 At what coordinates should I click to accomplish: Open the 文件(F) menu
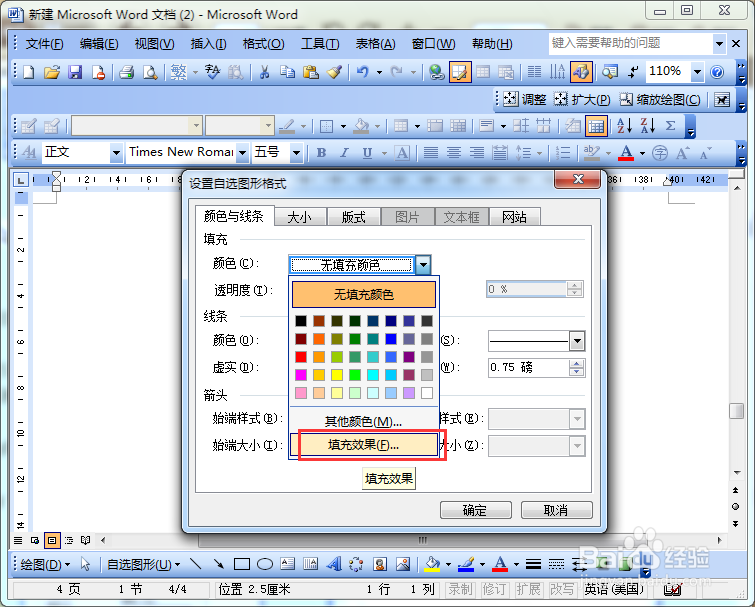(x=44, y=44)
